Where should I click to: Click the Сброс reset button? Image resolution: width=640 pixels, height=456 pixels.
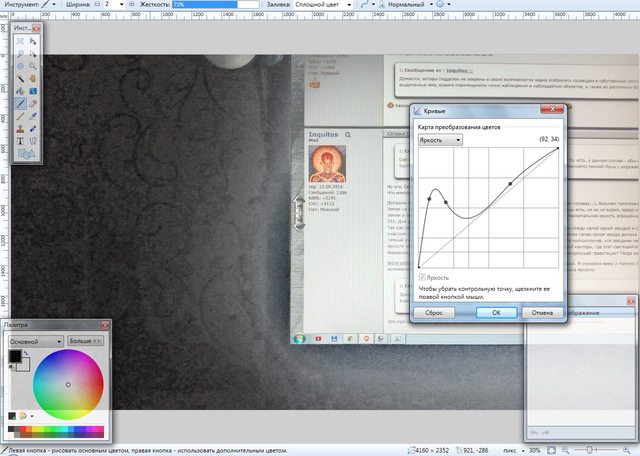(x=434, y=313)
